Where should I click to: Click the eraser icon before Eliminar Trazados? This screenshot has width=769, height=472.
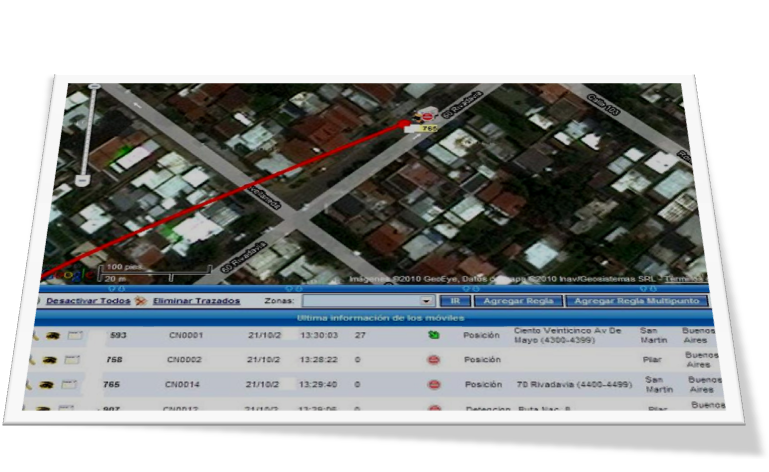click(141, 301)
